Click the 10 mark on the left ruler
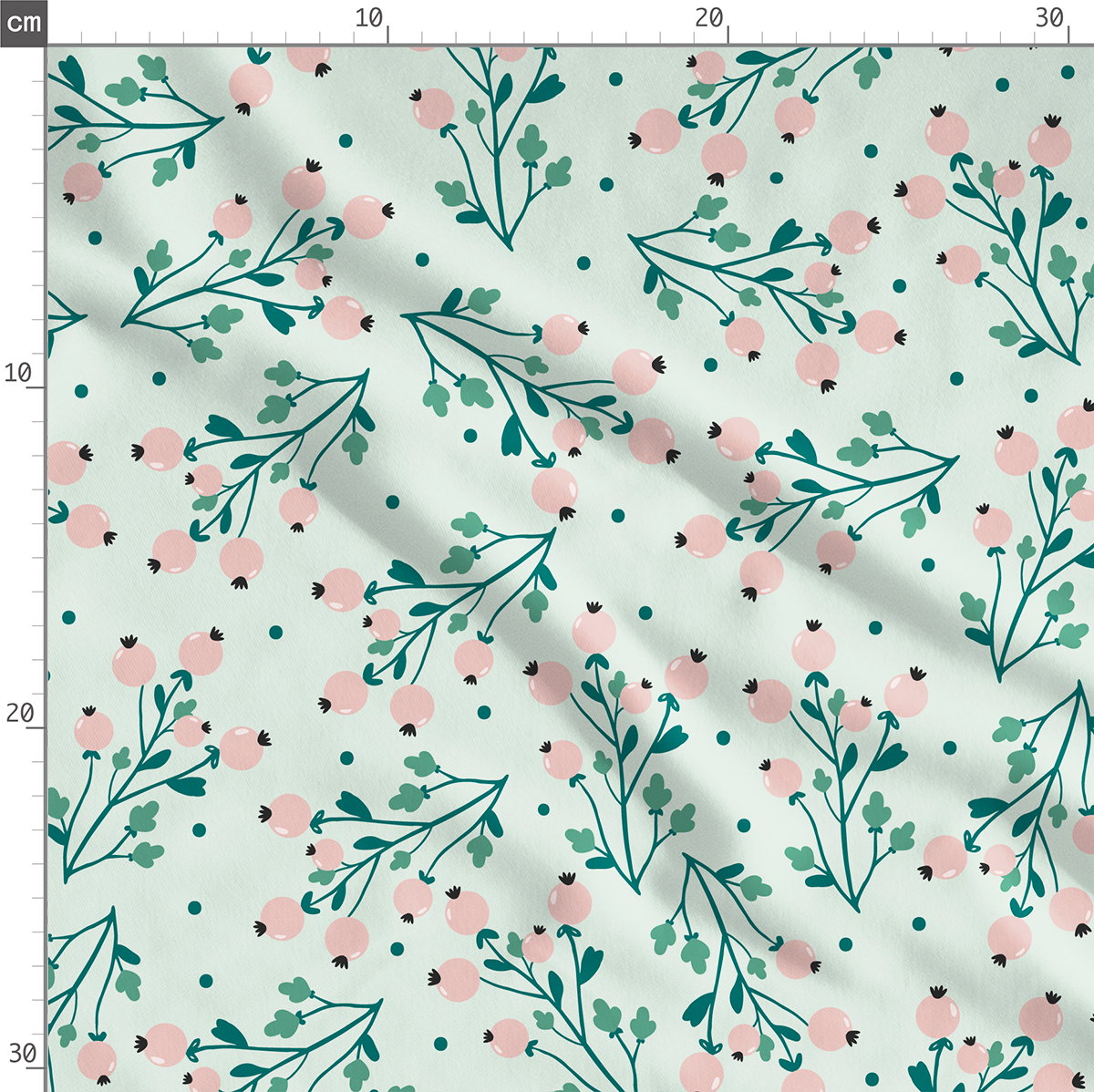Viewport: 1094px width, 1092px height. pos(18,373)
